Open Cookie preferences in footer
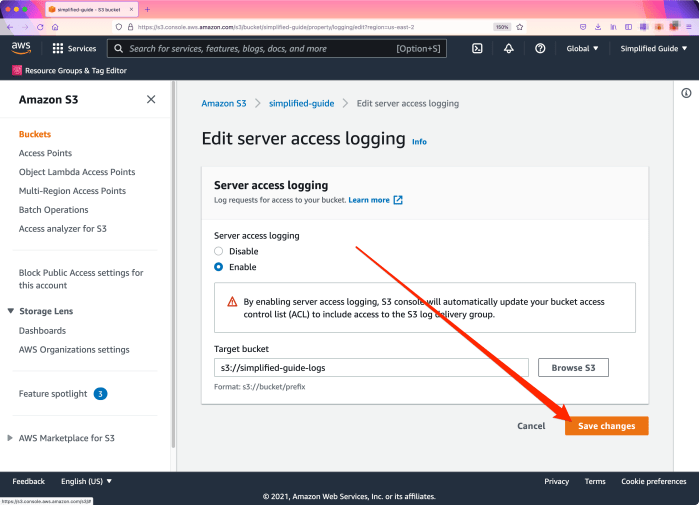Screen dimensions: 699x505 click(x=654, y=481)
